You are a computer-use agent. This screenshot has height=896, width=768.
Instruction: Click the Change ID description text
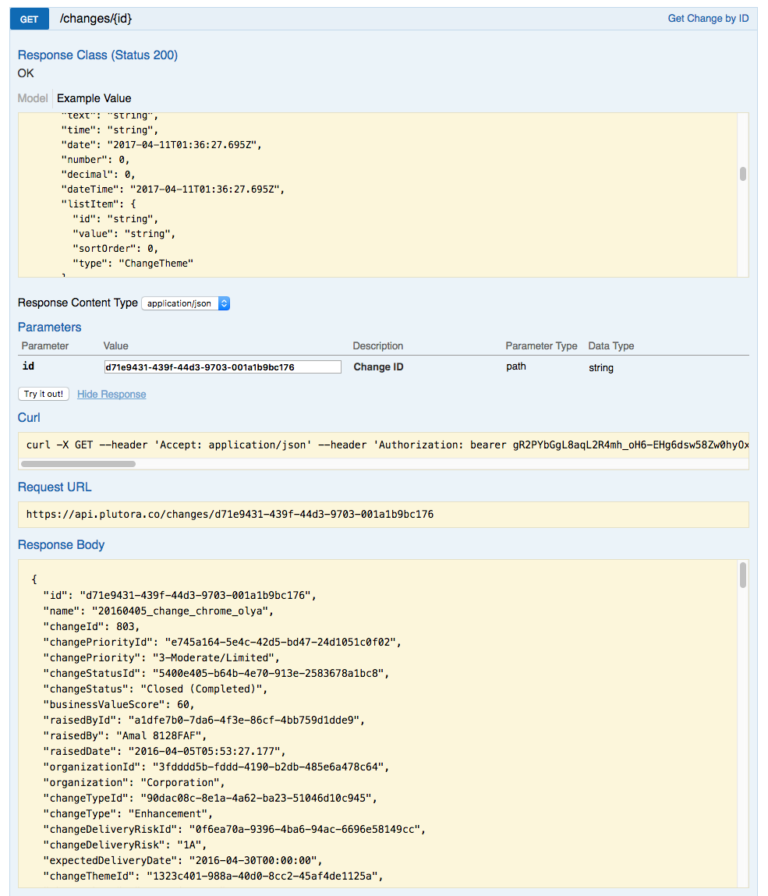coord(378,367)
